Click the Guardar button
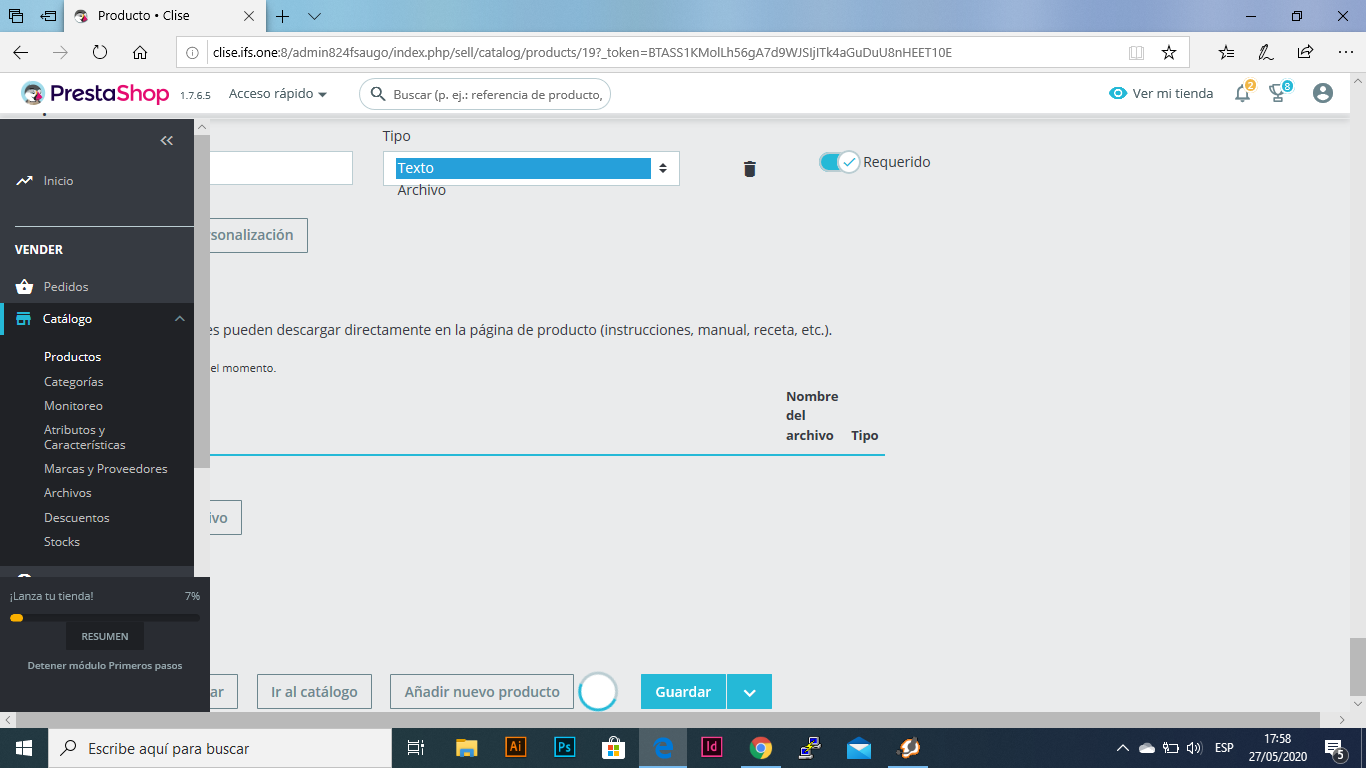Screen dimensions: 1366x768 (683, 692)
